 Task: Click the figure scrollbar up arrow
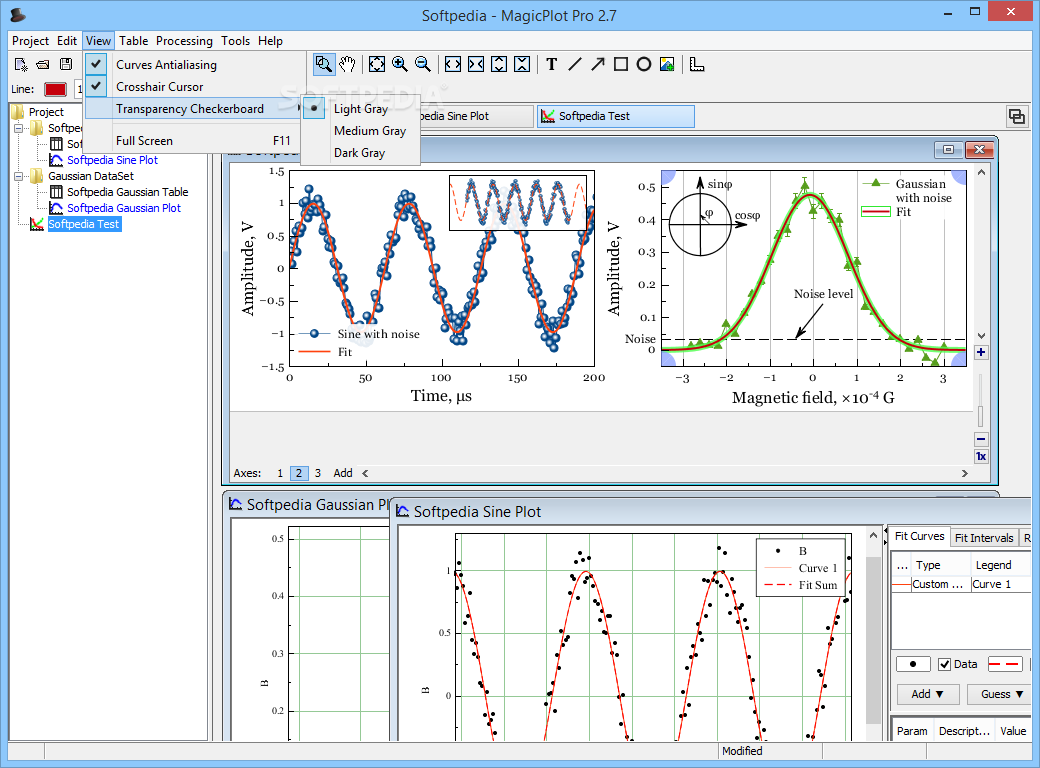click(x=982, y=172)
